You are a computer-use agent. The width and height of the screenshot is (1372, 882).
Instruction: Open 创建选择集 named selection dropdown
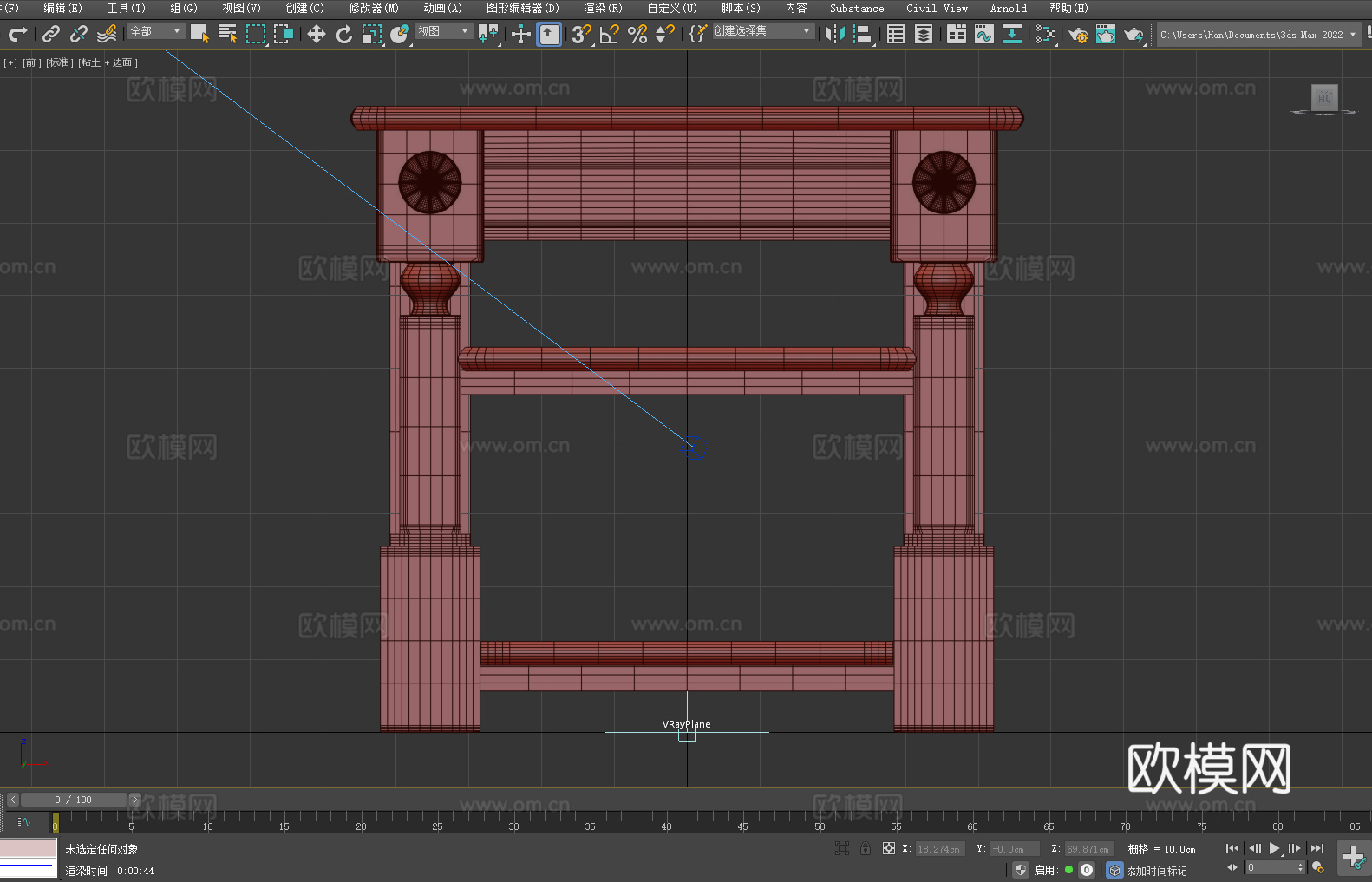click(763, 31)
